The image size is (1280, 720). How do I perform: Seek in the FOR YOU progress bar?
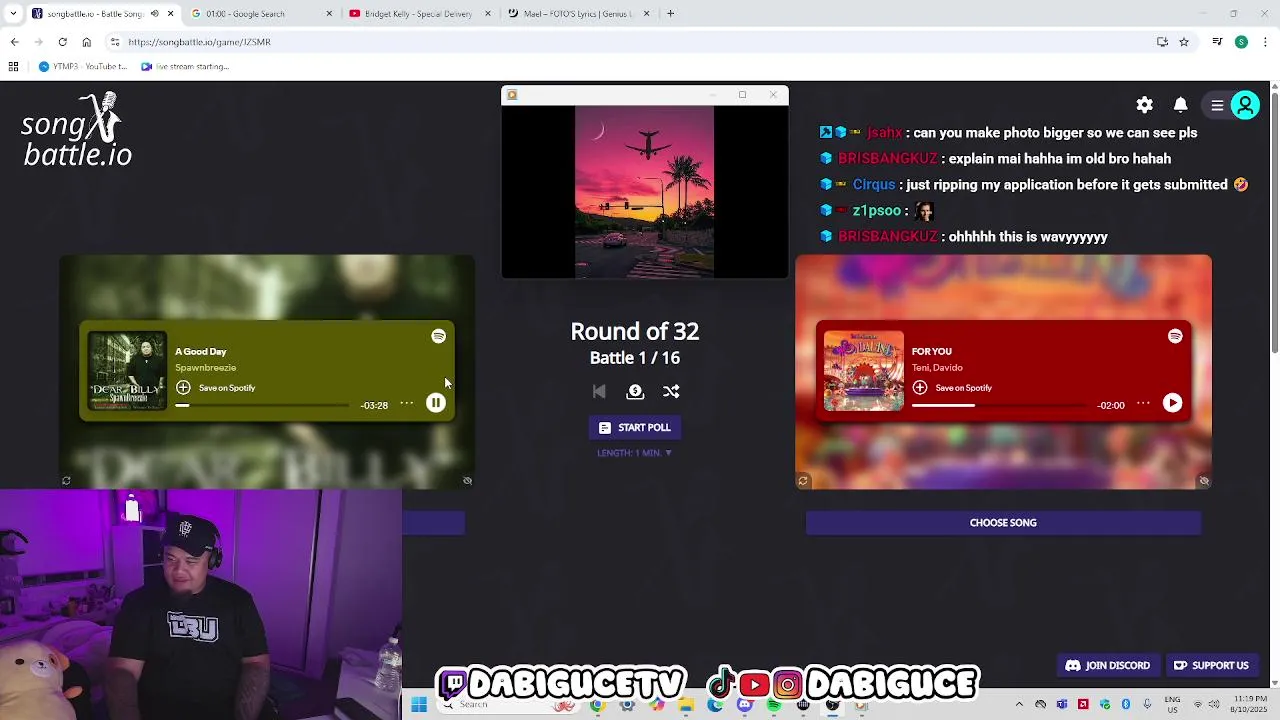point(999,405)
